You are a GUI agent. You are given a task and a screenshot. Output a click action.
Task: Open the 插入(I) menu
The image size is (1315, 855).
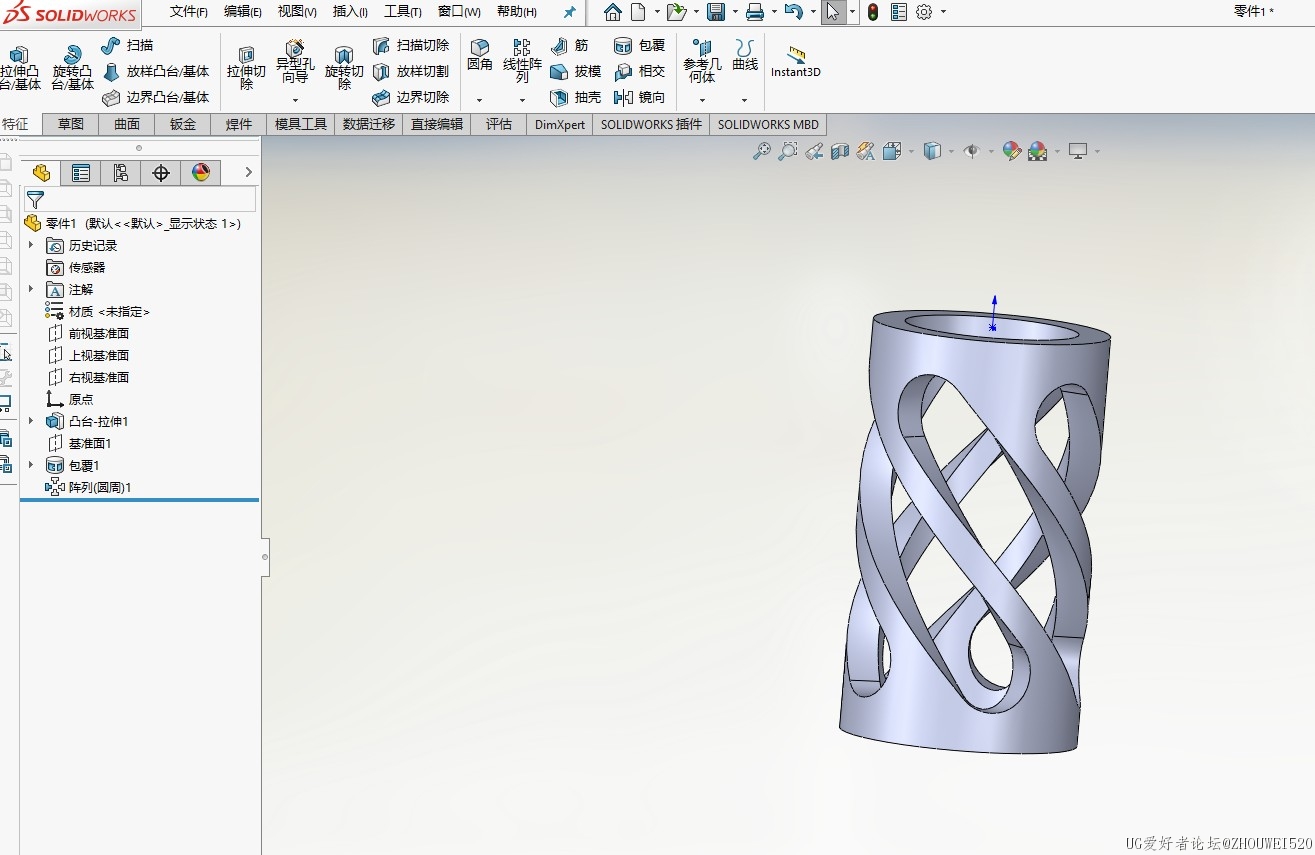(x=350, y=12)
